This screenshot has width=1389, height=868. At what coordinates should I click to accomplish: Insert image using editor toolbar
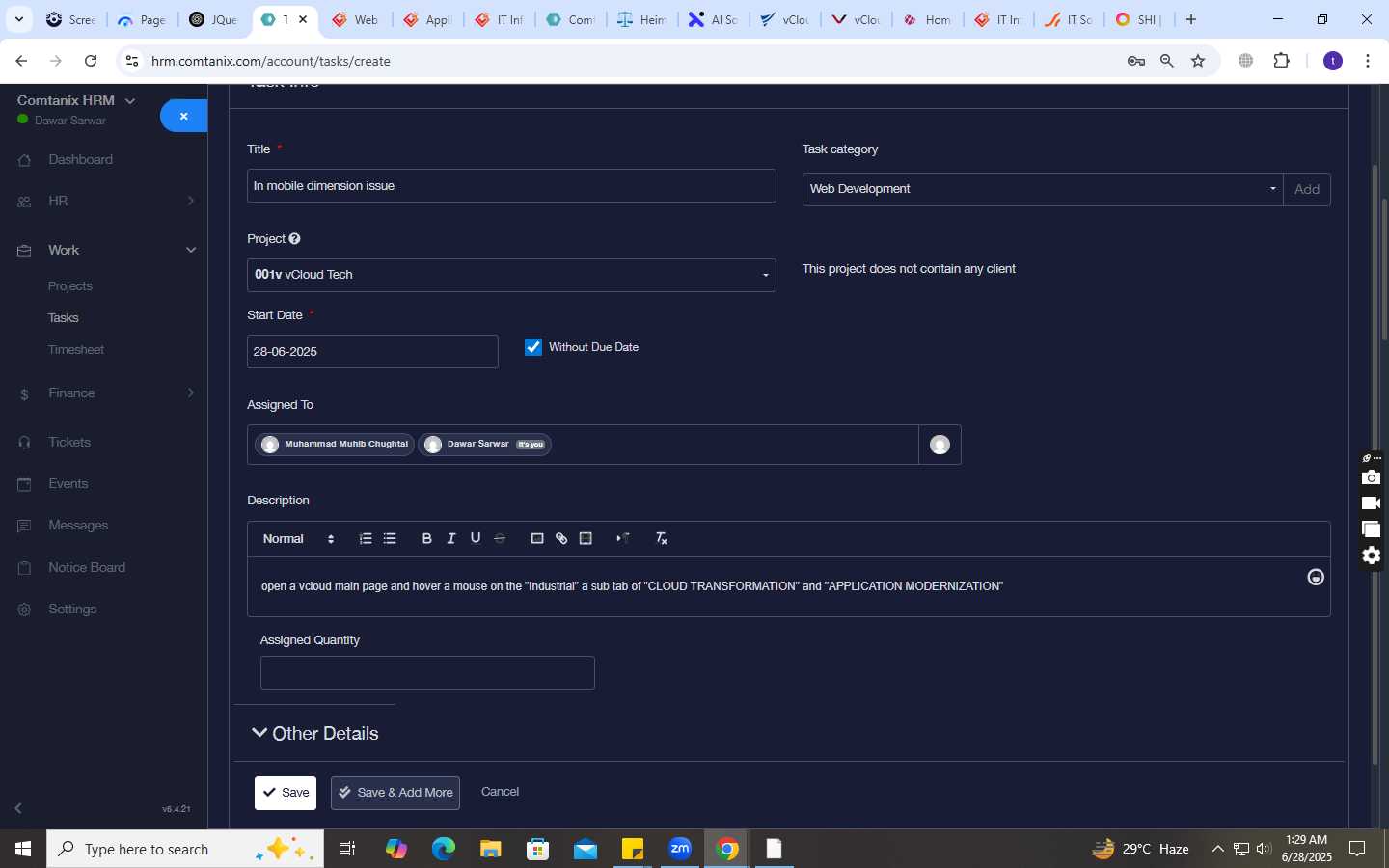tap(537, 538)
